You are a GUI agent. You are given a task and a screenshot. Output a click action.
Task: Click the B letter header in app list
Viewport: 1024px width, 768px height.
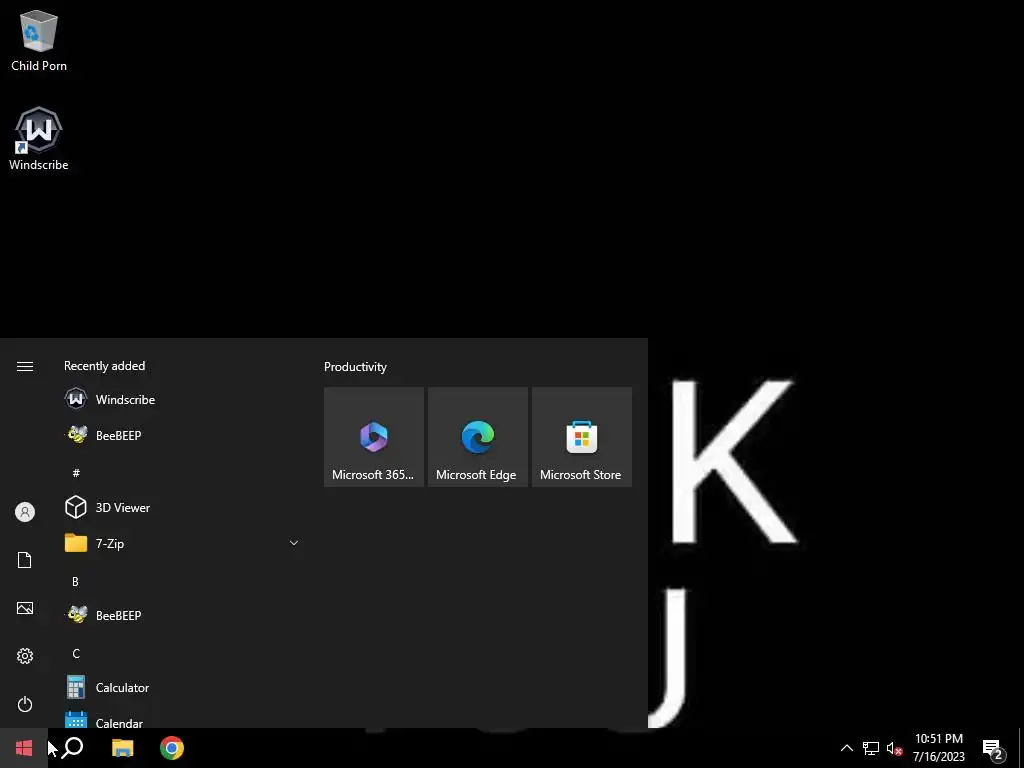click(75, 581)
